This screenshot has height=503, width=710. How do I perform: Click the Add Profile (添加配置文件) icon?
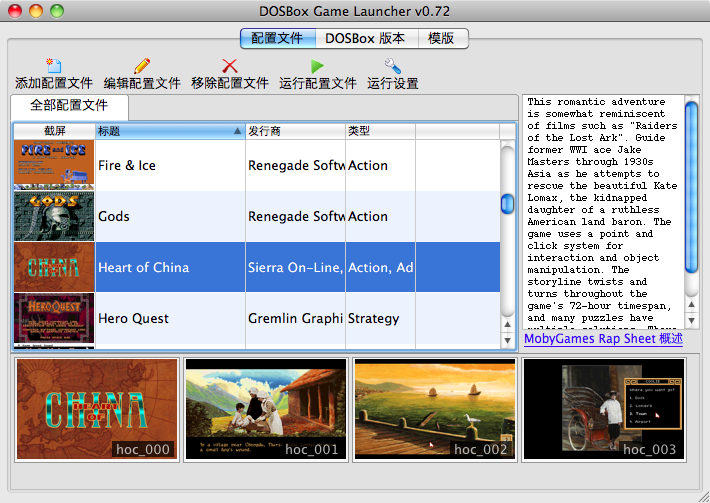(x=53, y=67)
